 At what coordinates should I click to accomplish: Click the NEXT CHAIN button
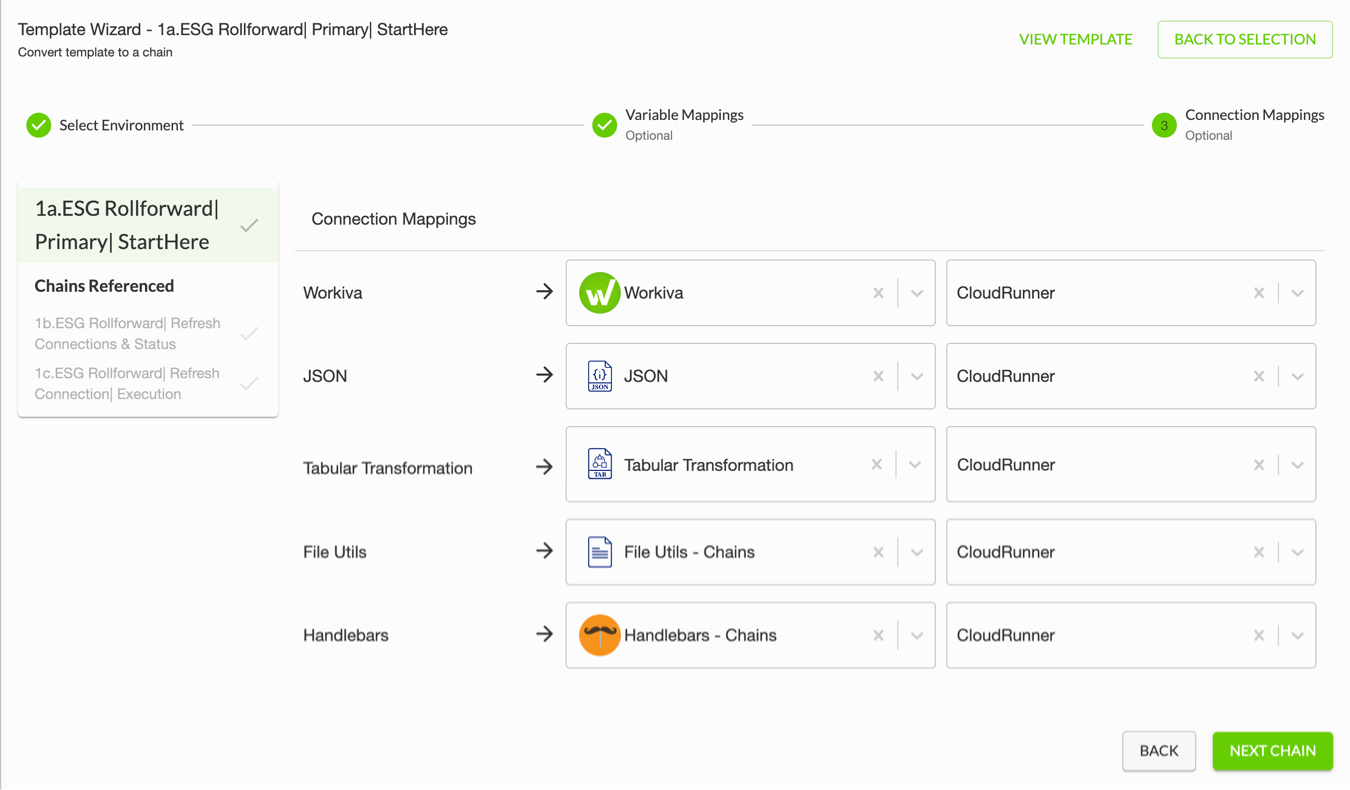pos(1272,751)
